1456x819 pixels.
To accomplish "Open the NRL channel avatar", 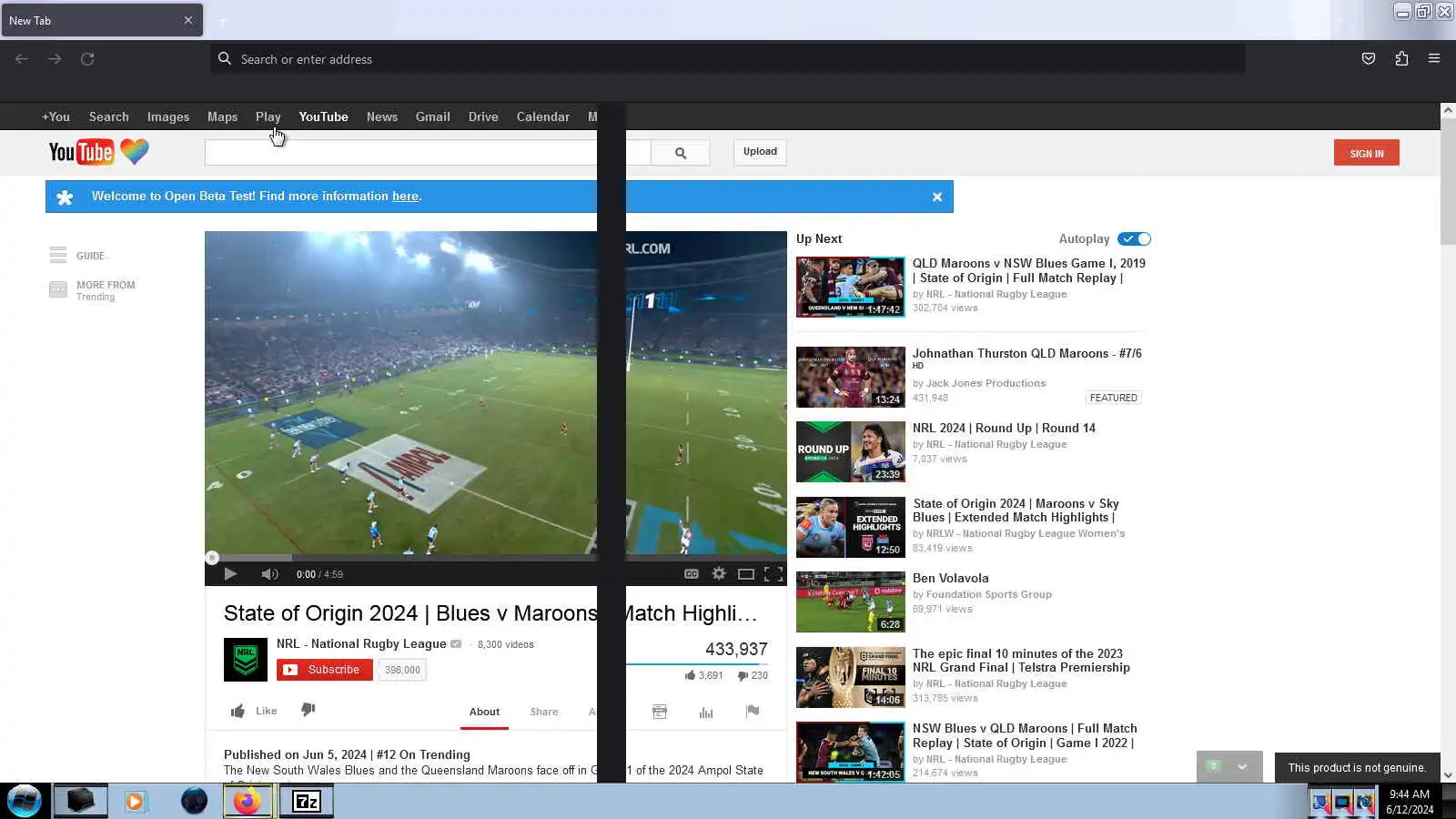I will click(x=246, y=660).
